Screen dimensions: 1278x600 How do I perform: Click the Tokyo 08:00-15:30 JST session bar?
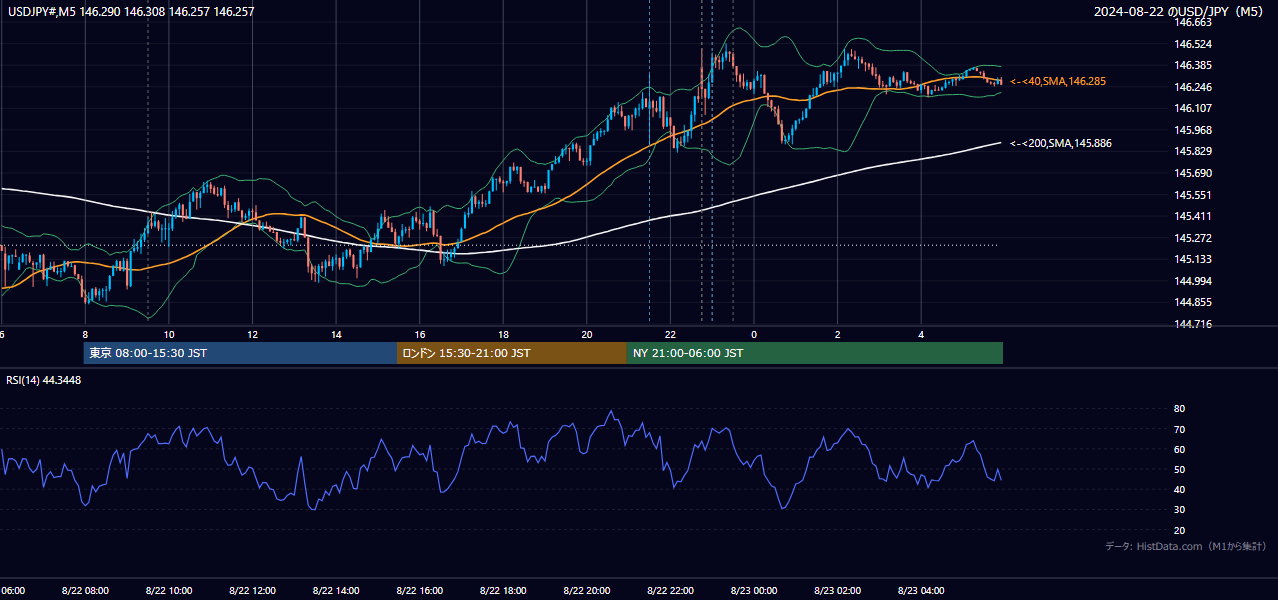(x=240, y=353)
